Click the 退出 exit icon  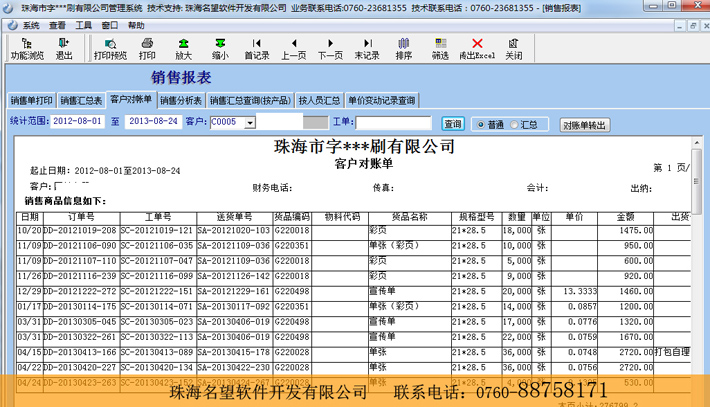(64, 49)
